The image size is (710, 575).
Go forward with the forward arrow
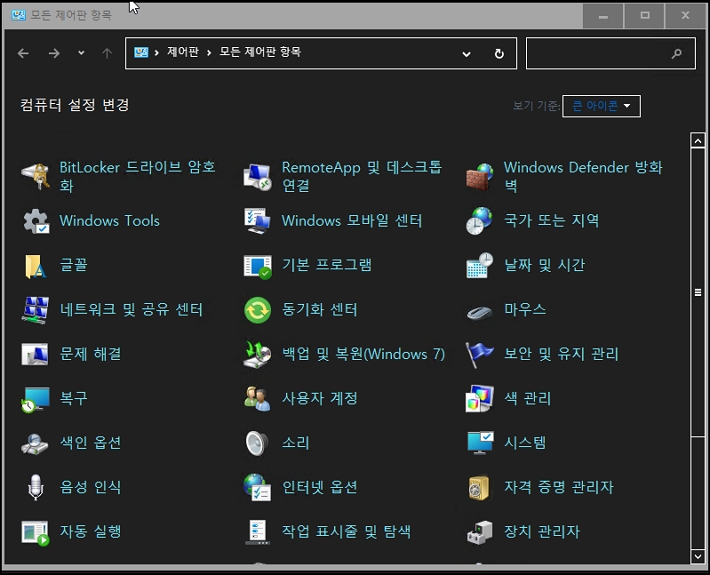coord(54,53)
